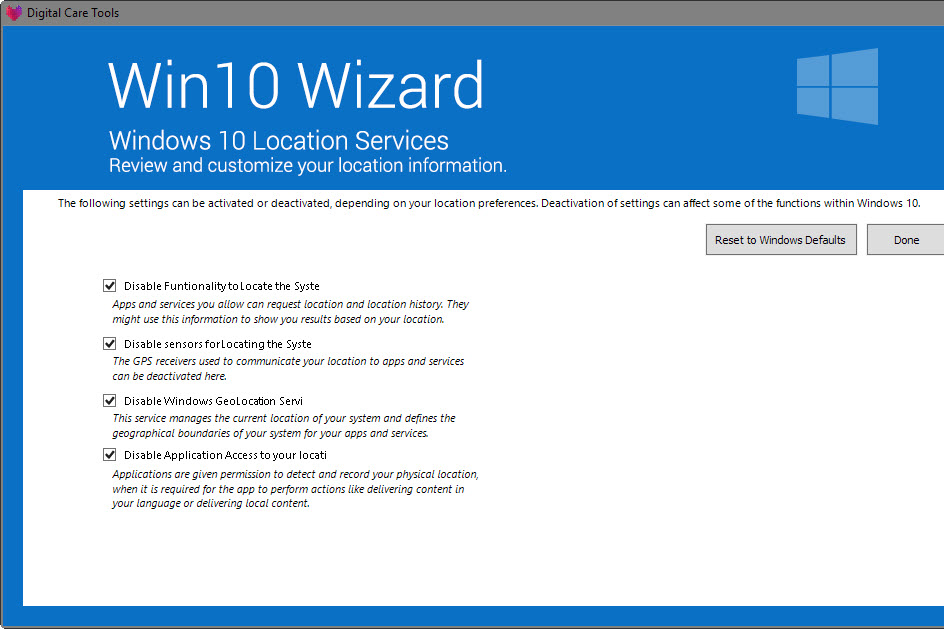Screen dimensions: 944x629
Task: Click the 'Apps and services you allow' description
Action: point(290,312)
